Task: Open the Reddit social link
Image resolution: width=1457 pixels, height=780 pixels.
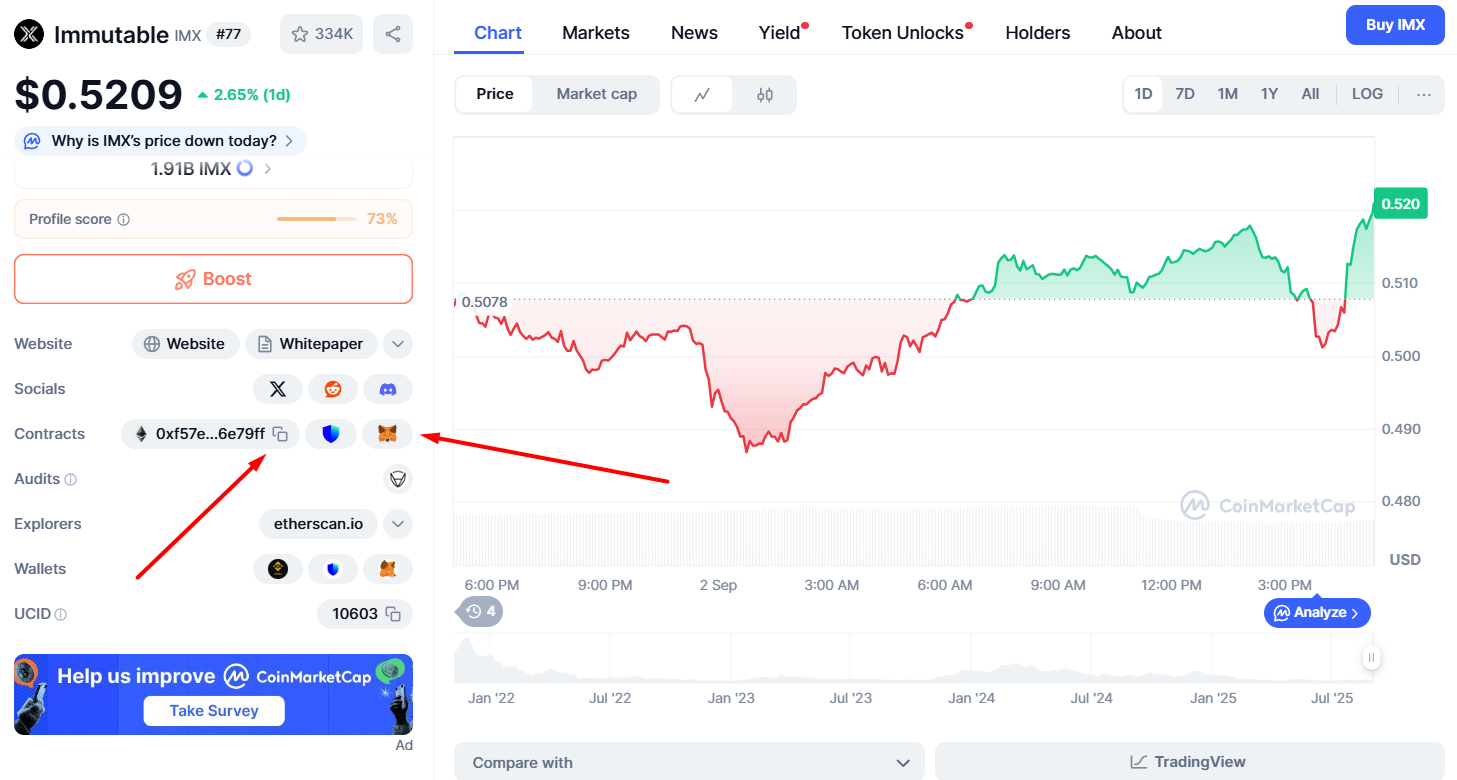Action: (333, 389)
